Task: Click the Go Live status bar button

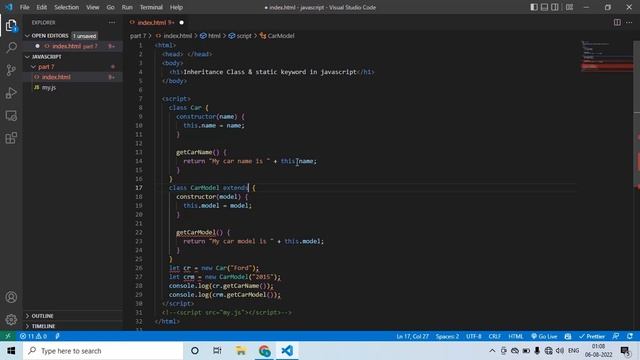Action: [x=544, y=336]
